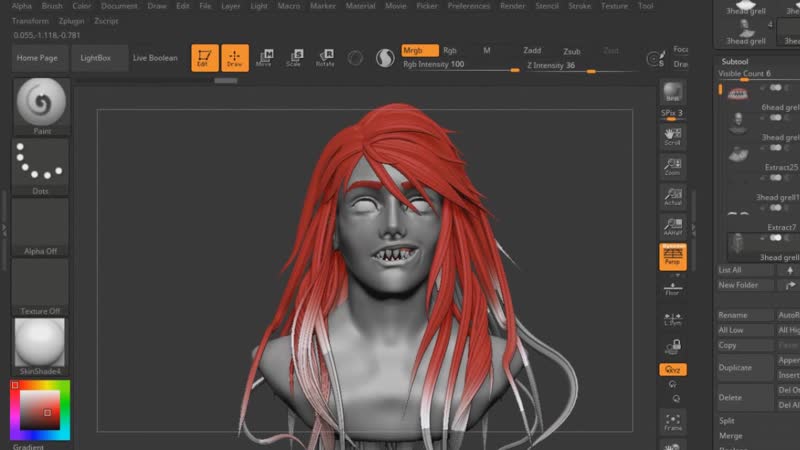Open the Paint brush selector
Screen dimensions: 800x450
click(41, 106)
